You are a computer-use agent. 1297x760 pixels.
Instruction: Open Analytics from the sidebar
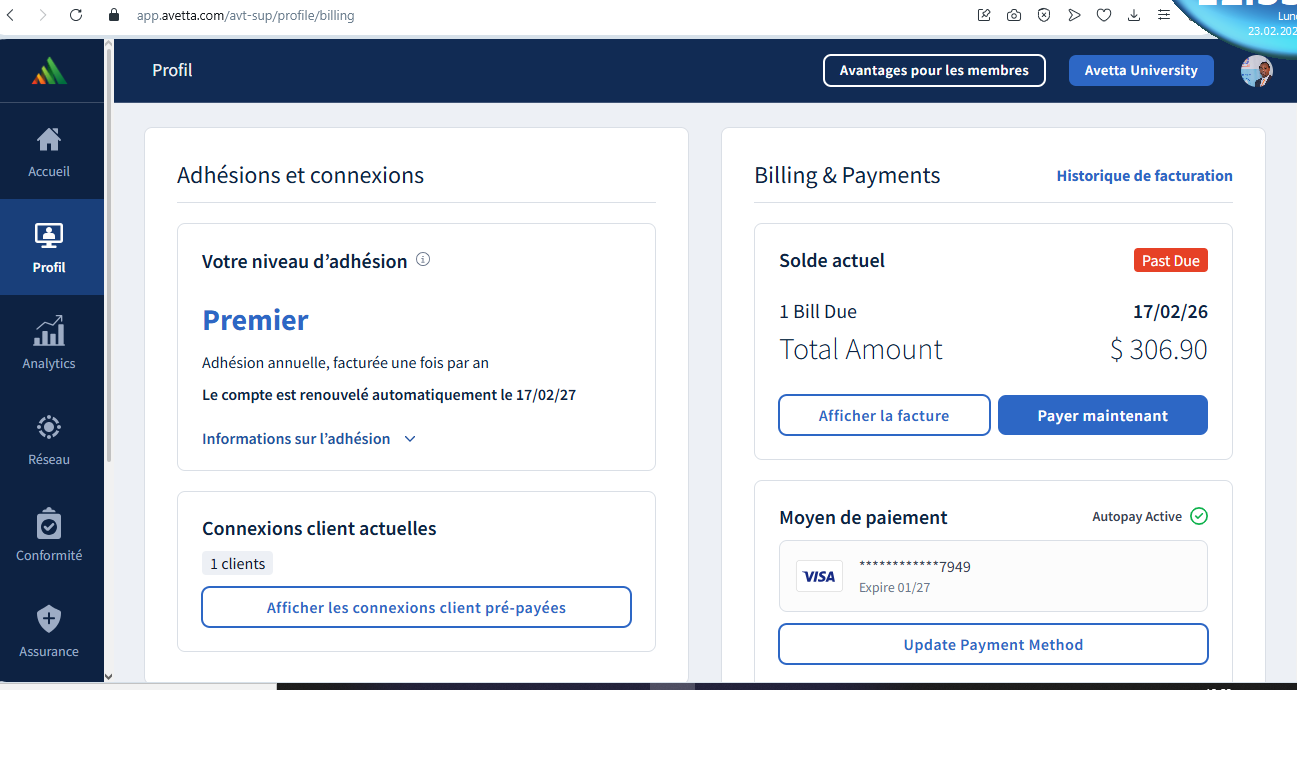(x=49, y=332)
